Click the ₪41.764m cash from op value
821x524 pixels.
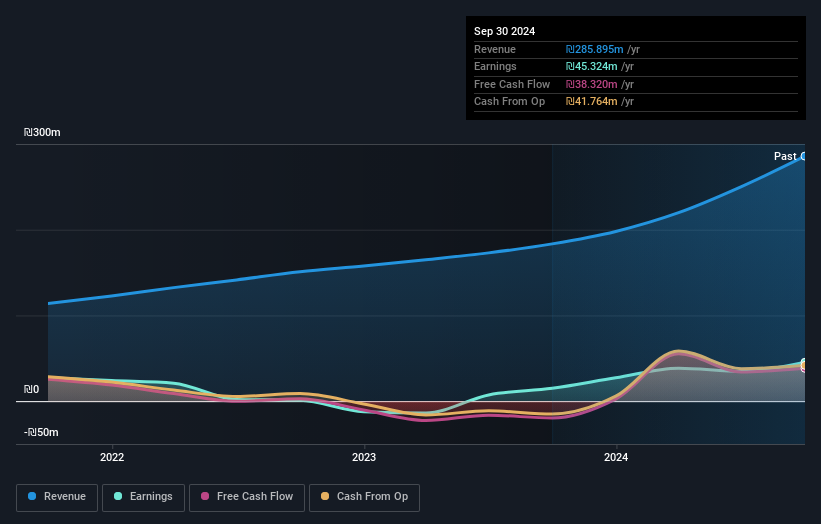[x=591, y=102]
